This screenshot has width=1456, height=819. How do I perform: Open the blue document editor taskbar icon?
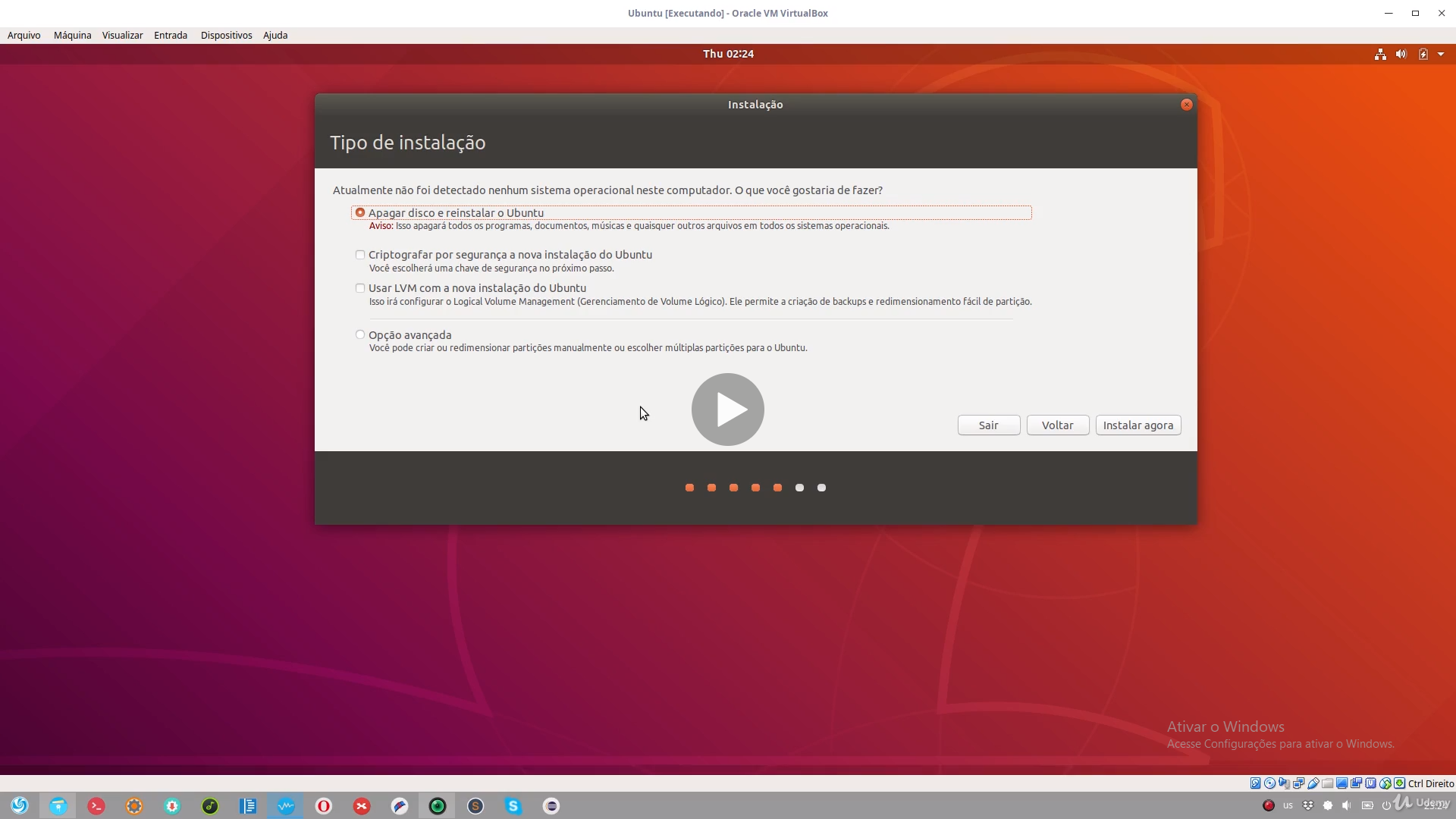pyautogui.click(x=248, y=805)
